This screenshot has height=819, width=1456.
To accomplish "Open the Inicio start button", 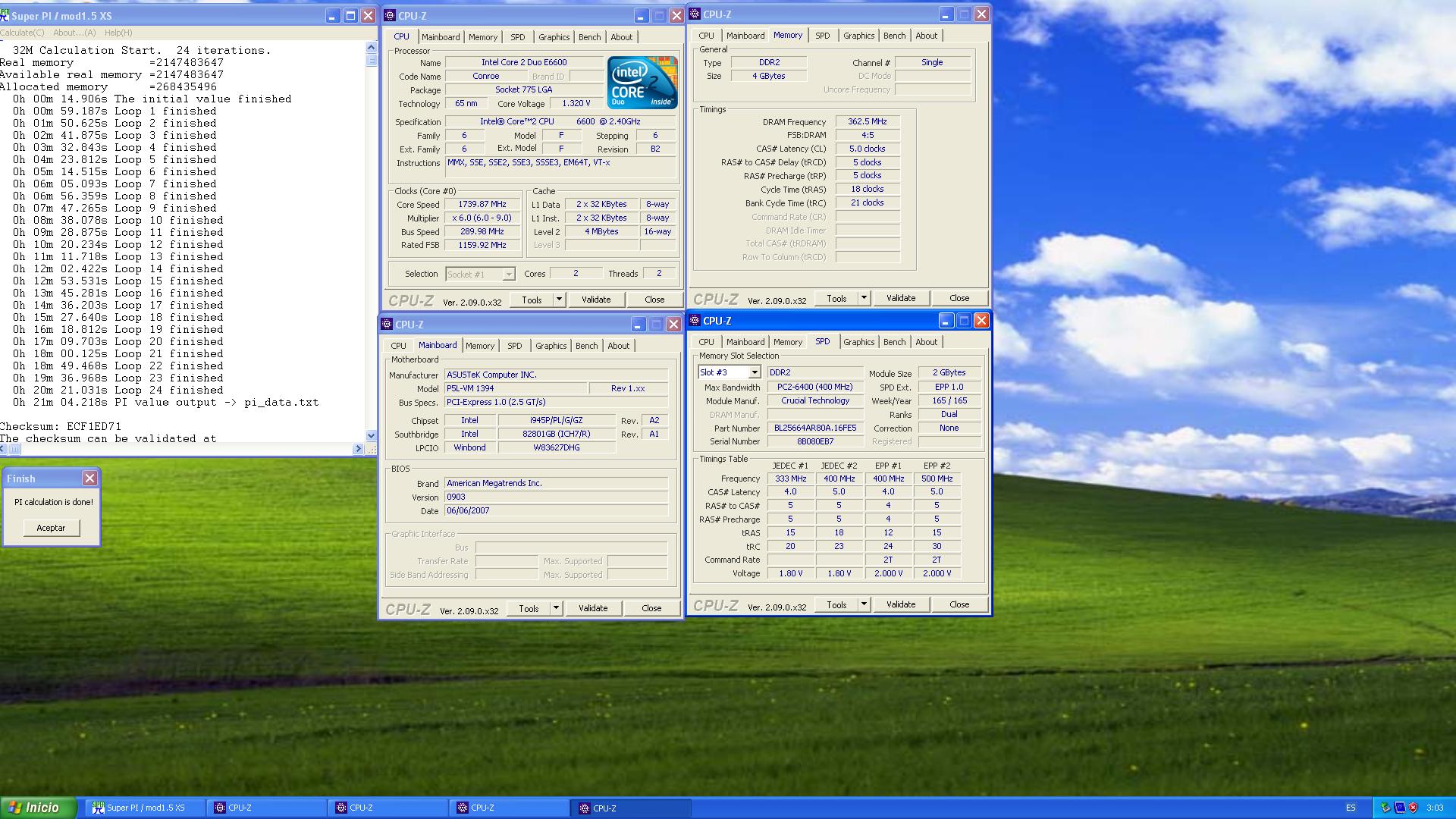I will (x=38, y=808).
